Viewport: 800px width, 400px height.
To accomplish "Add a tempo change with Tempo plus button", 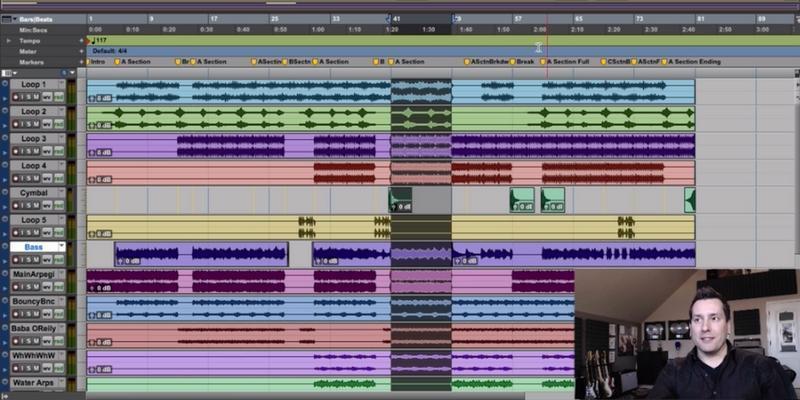I will tap(81, 40).
